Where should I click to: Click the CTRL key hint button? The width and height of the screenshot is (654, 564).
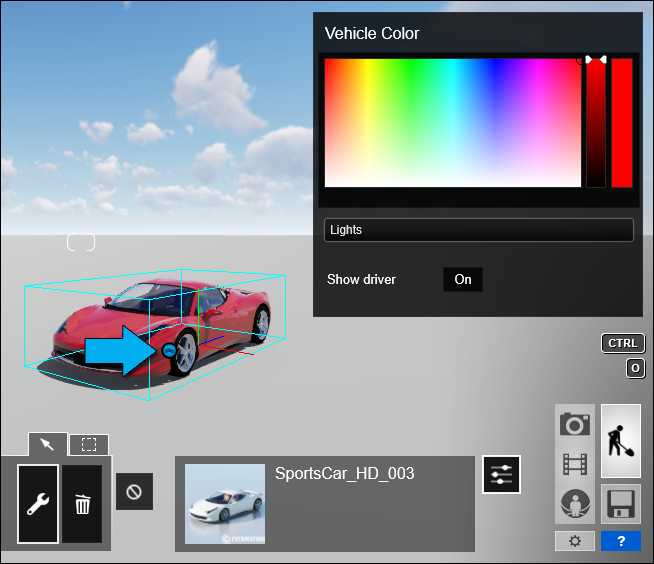click(623, 343)
